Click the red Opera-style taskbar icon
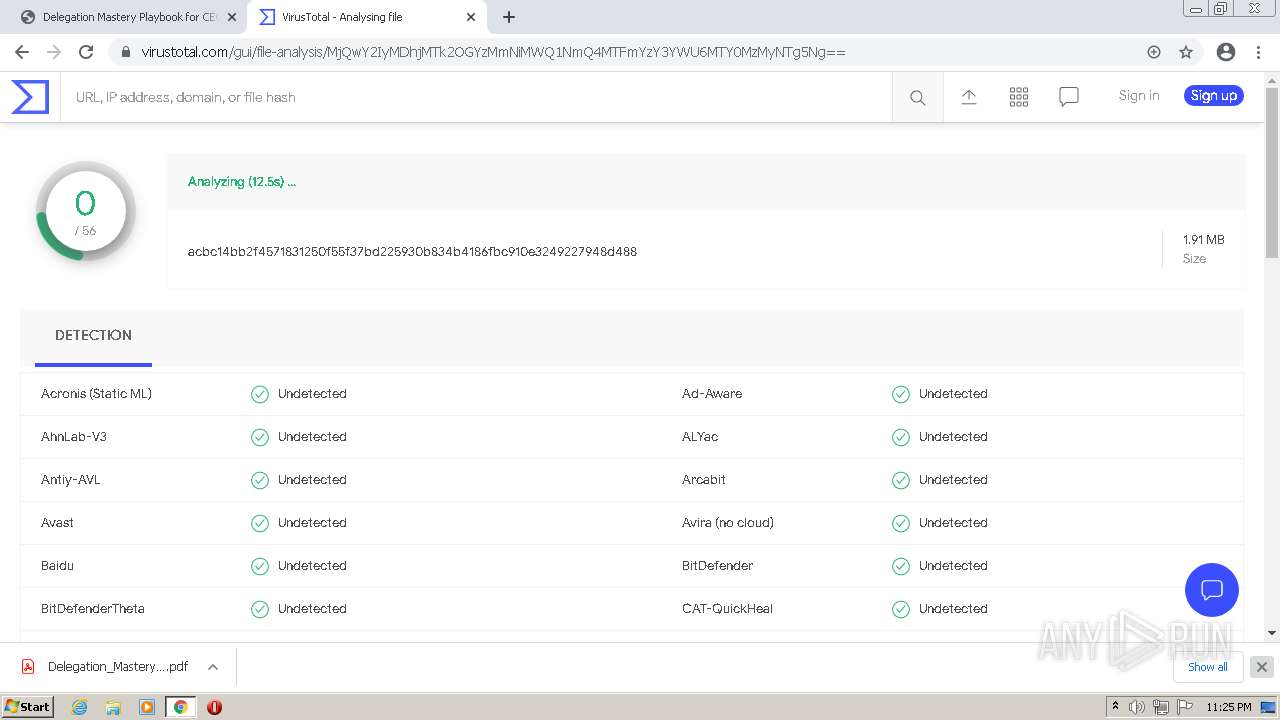This screenshot has width=1280, height=720. coord(214,707)
